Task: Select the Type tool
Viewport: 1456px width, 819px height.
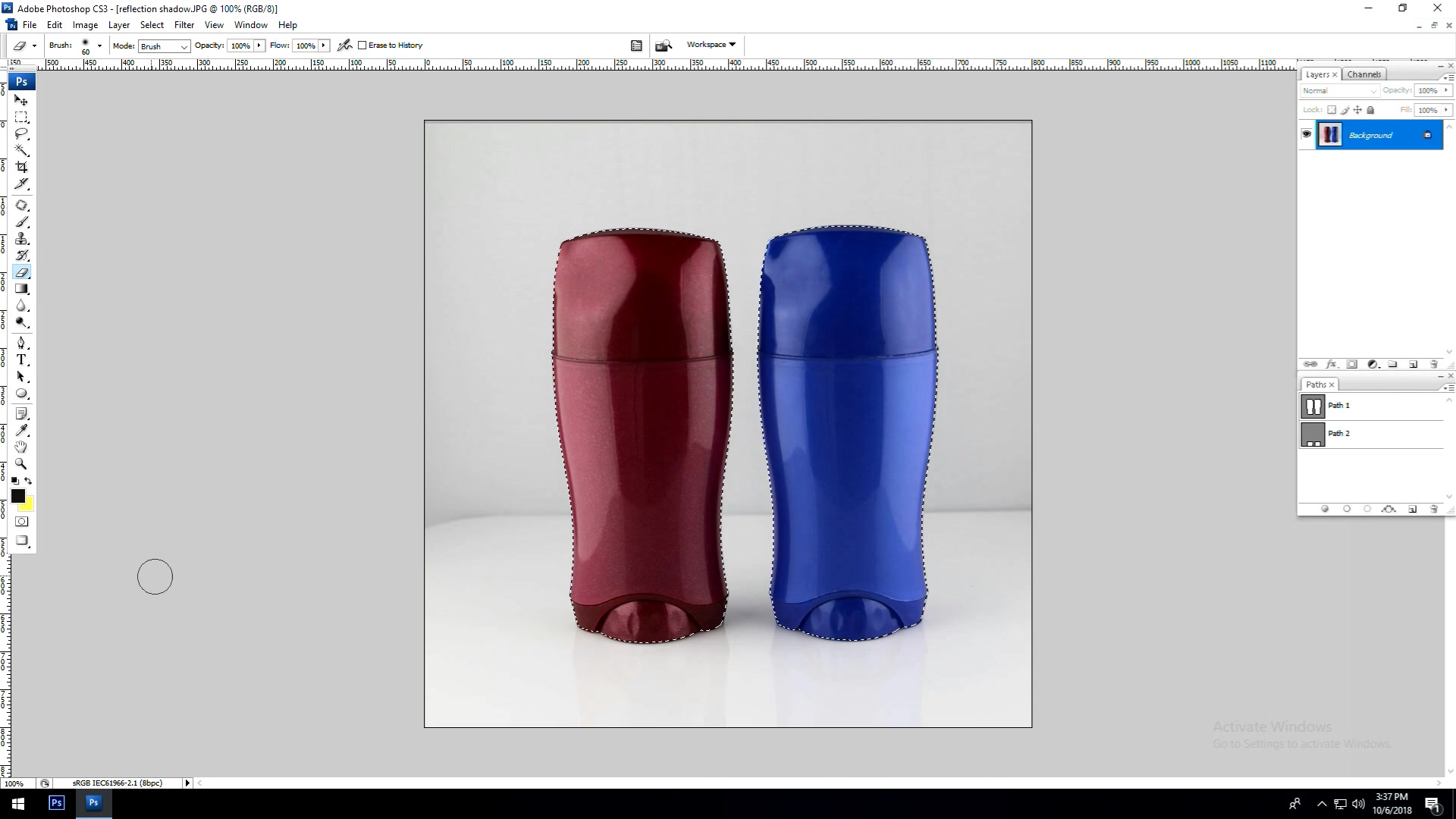Action: [x=21, y=360]
